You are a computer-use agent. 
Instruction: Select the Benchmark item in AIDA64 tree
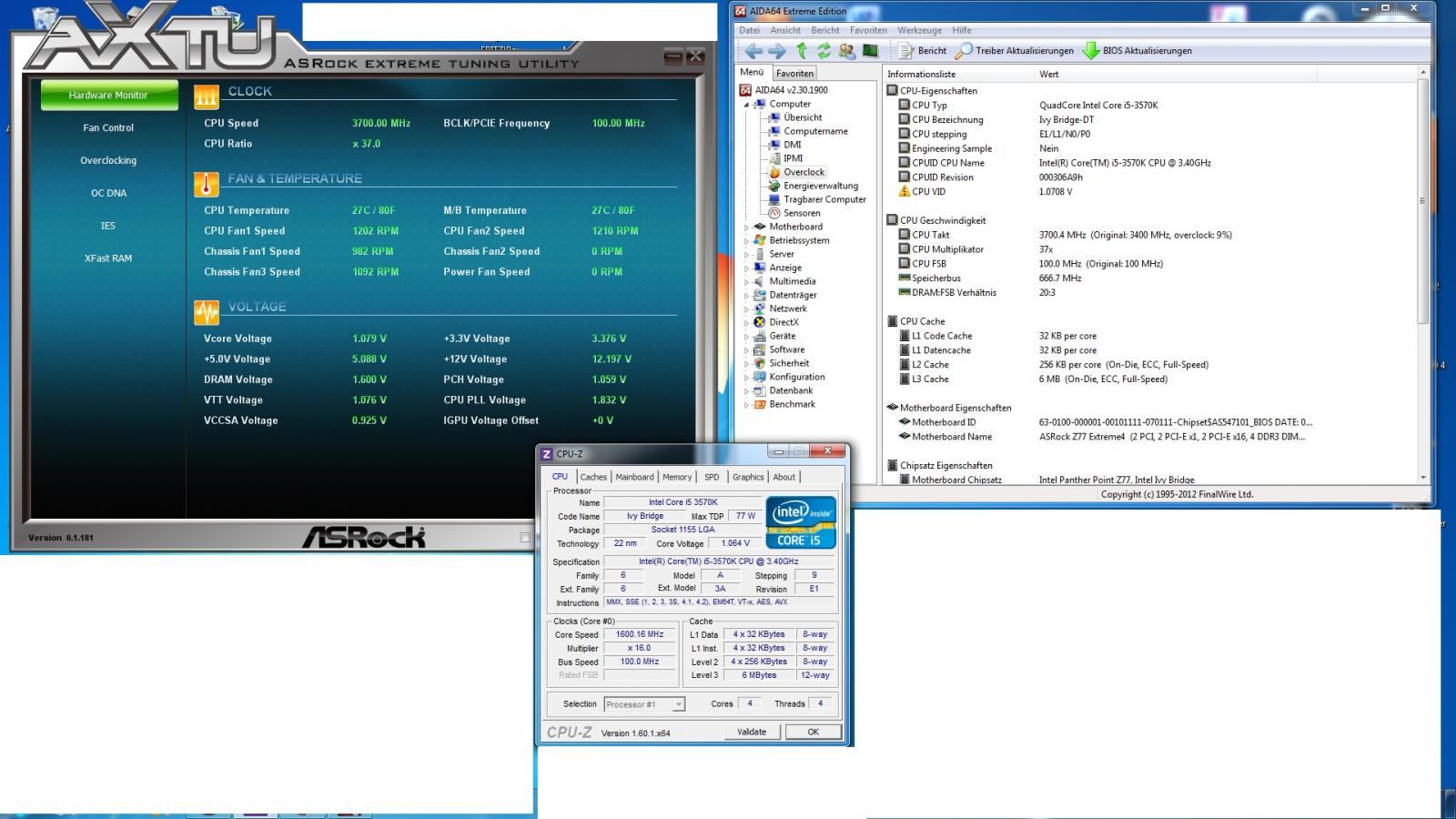click(x=784, y=404)
